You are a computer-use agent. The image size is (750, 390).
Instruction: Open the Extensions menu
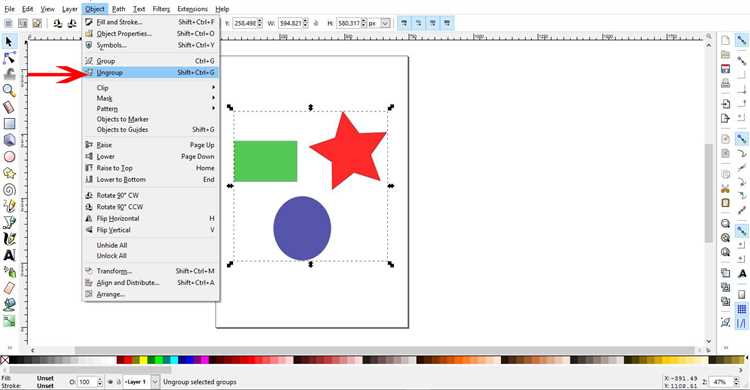[192, 9]
